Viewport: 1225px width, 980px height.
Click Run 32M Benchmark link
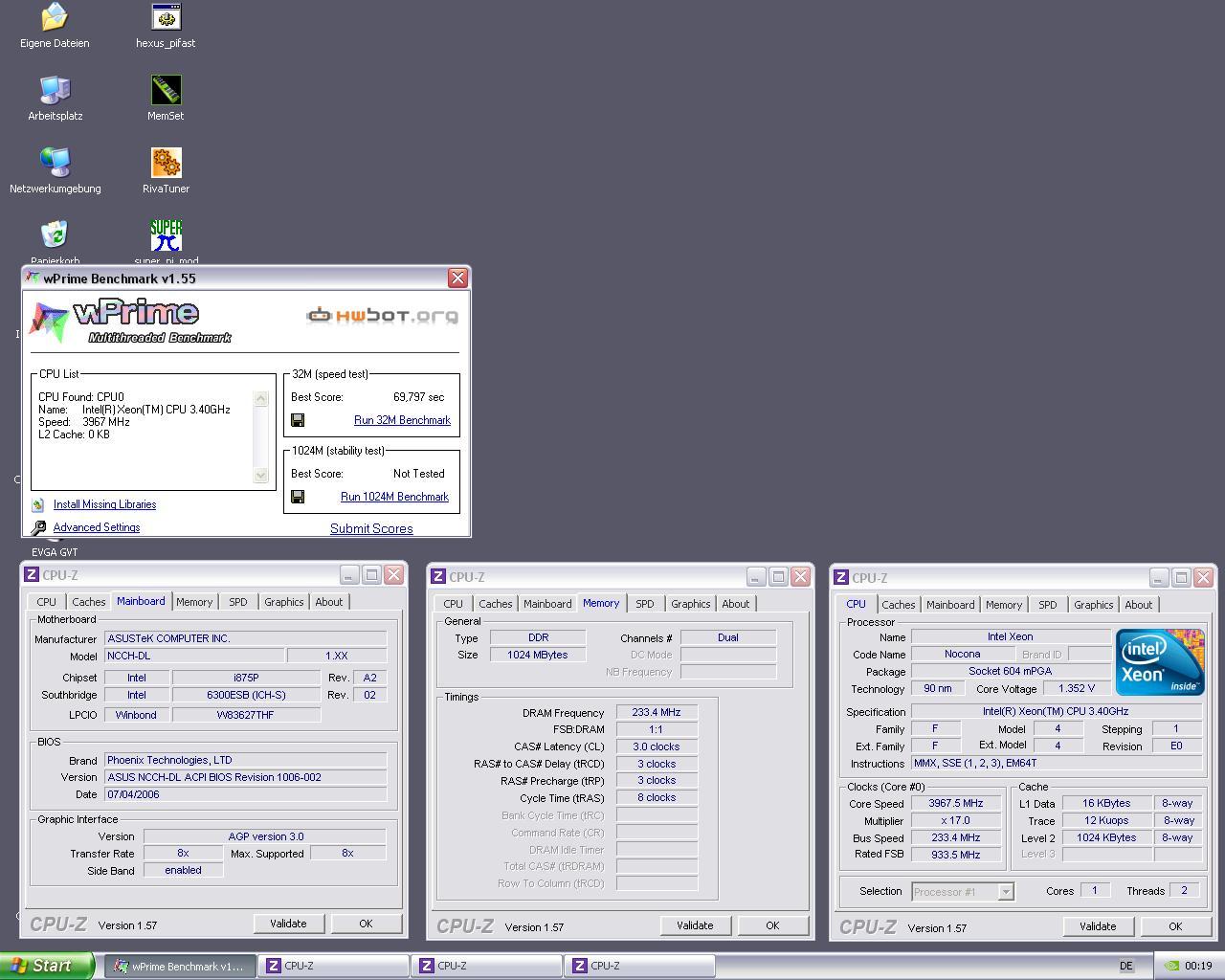402,420
